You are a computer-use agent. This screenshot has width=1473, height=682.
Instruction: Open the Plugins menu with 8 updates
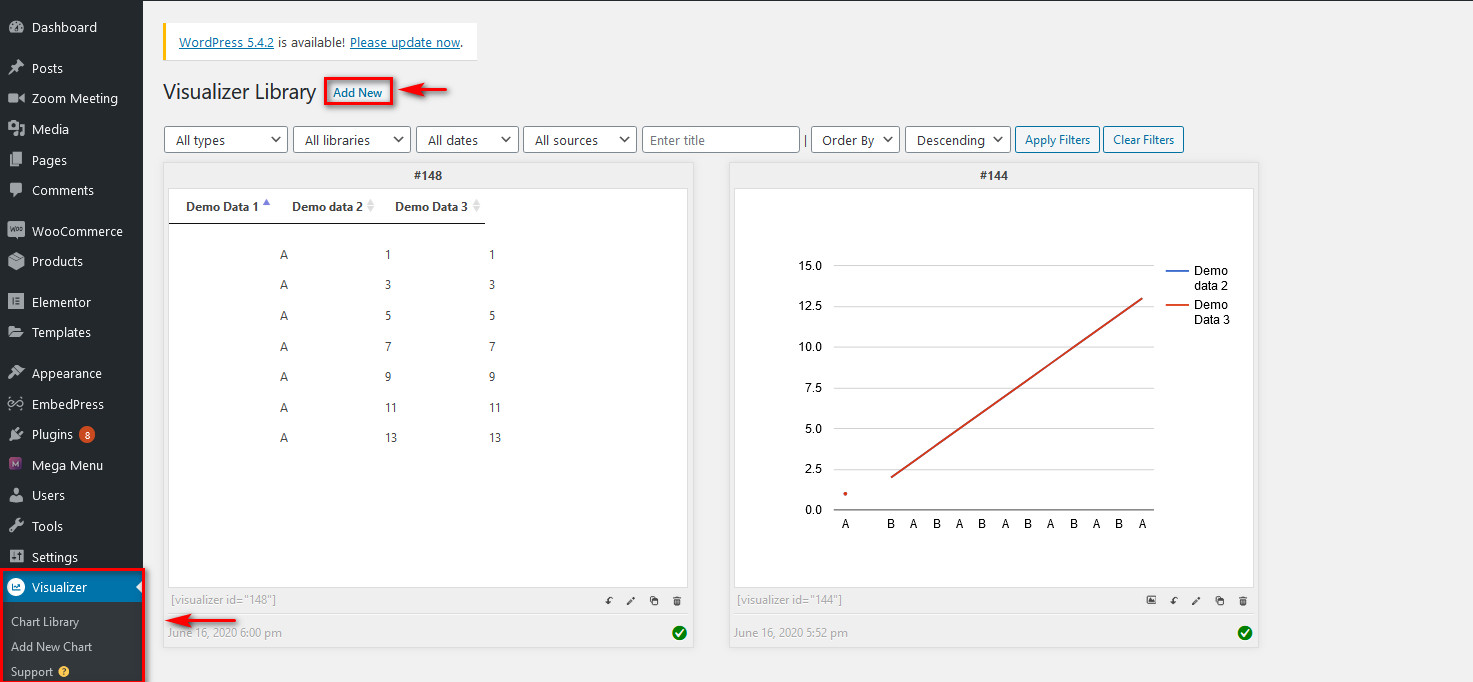pos(71,434)
